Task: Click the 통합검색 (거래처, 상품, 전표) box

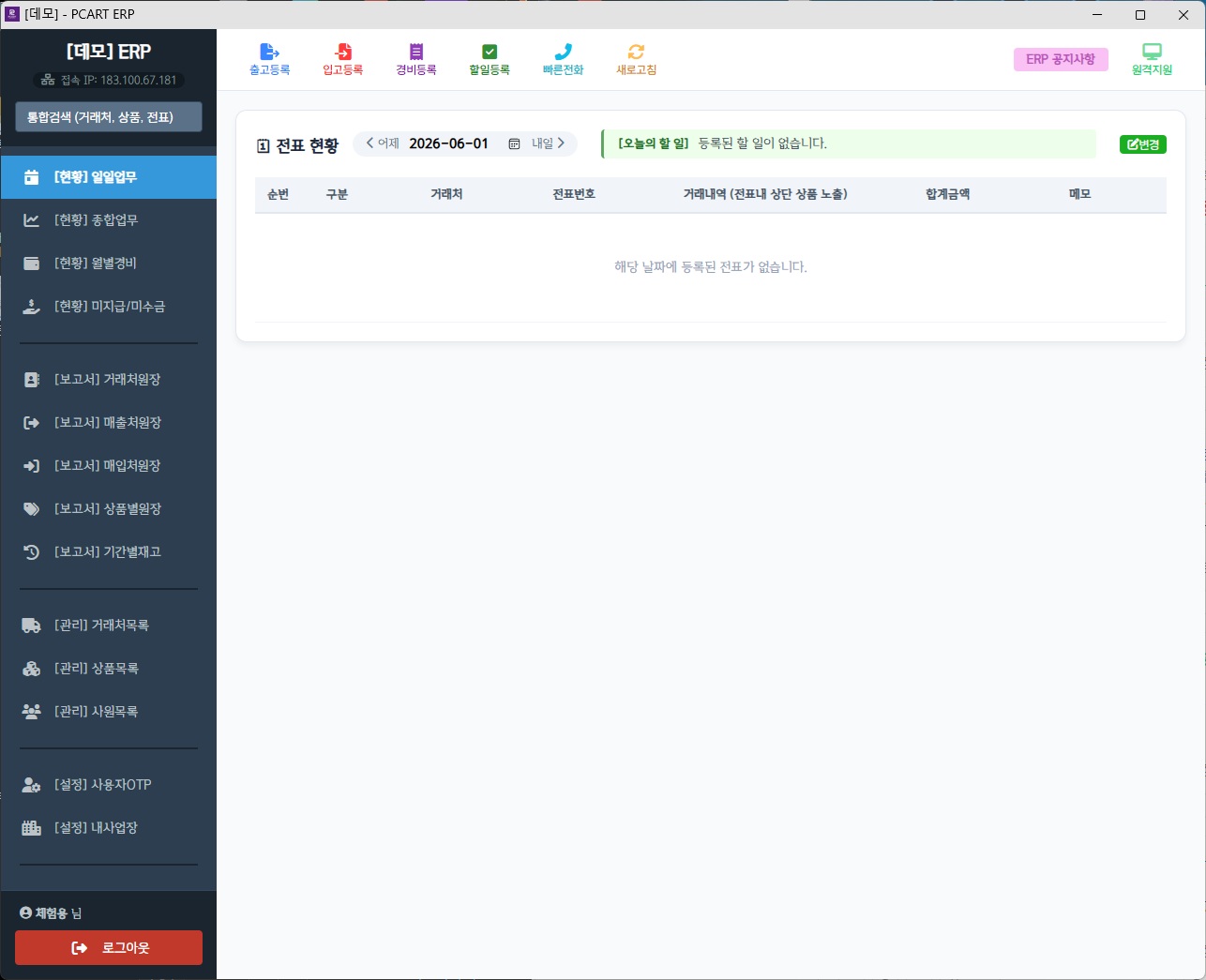Action: [x=109, y=117]
